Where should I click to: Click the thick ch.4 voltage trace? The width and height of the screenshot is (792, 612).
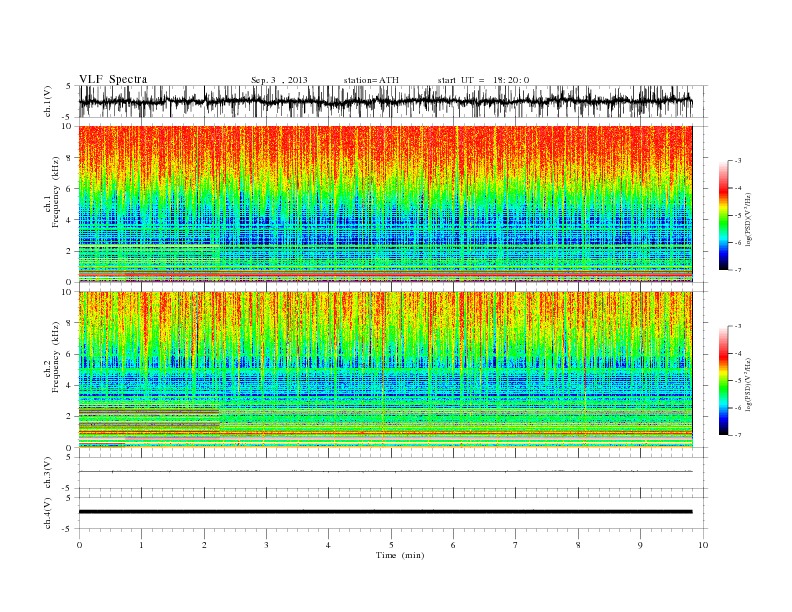pos(385,512)
